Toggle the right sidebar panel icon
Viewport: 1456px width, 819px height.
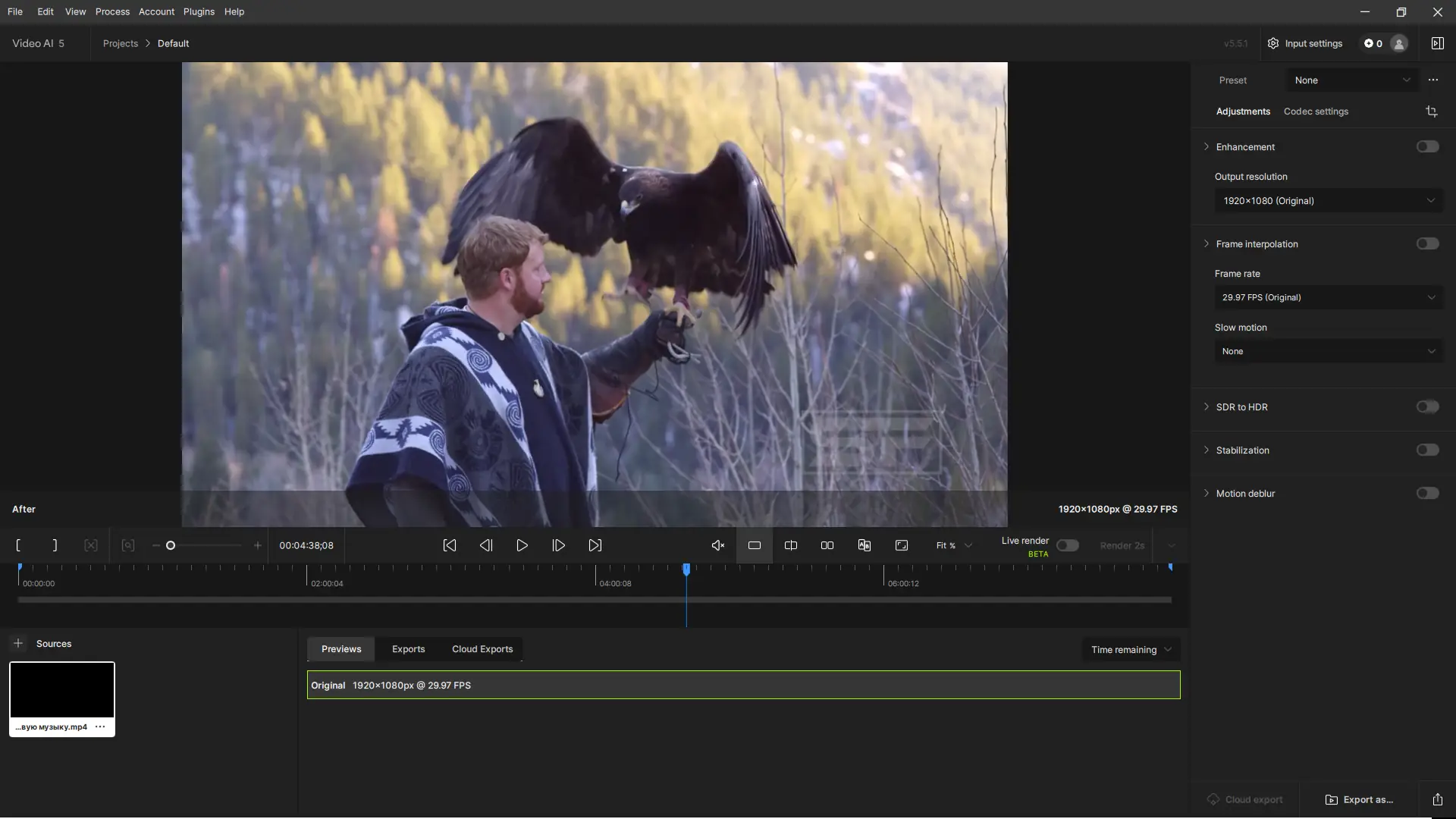(1437, 43)
